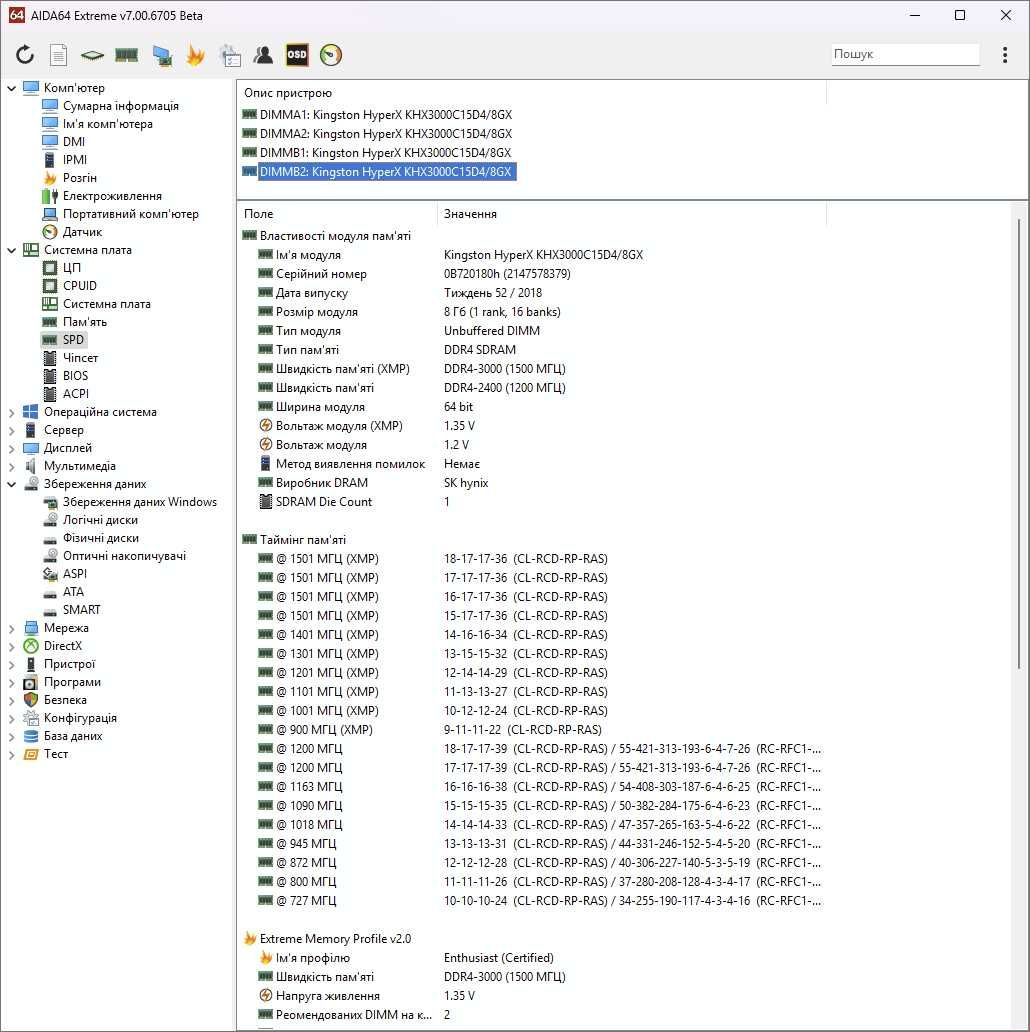
Task: Select the SPD tree item
Action: click(73, 340)
